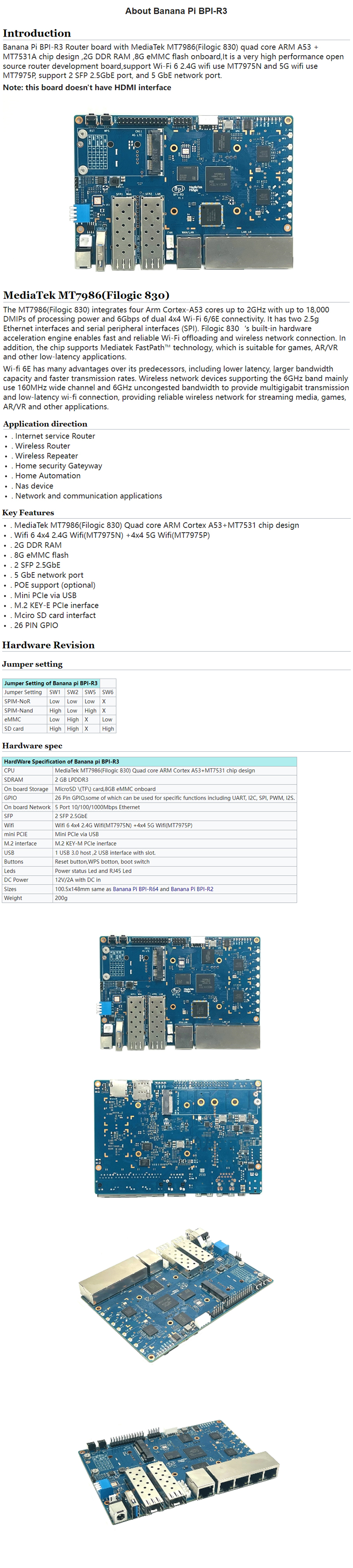The height and width of the screenshot is (1568, 353).
Task: Click the 'SPIM-NoR' row label
Action: tap(25, 701)
